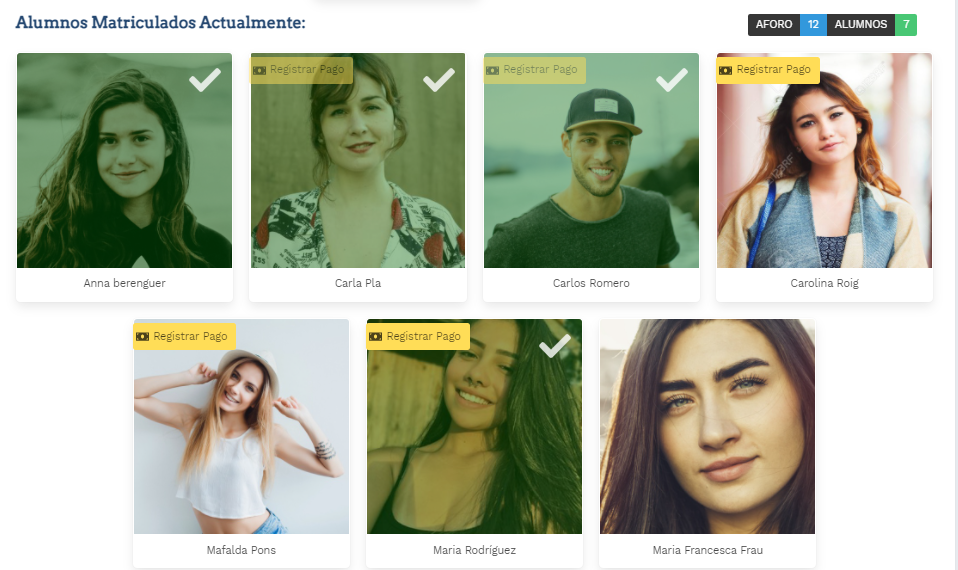Select Maria Francesca Frau's photo
This screenshot has width=958, height=570.
(707, 427)
